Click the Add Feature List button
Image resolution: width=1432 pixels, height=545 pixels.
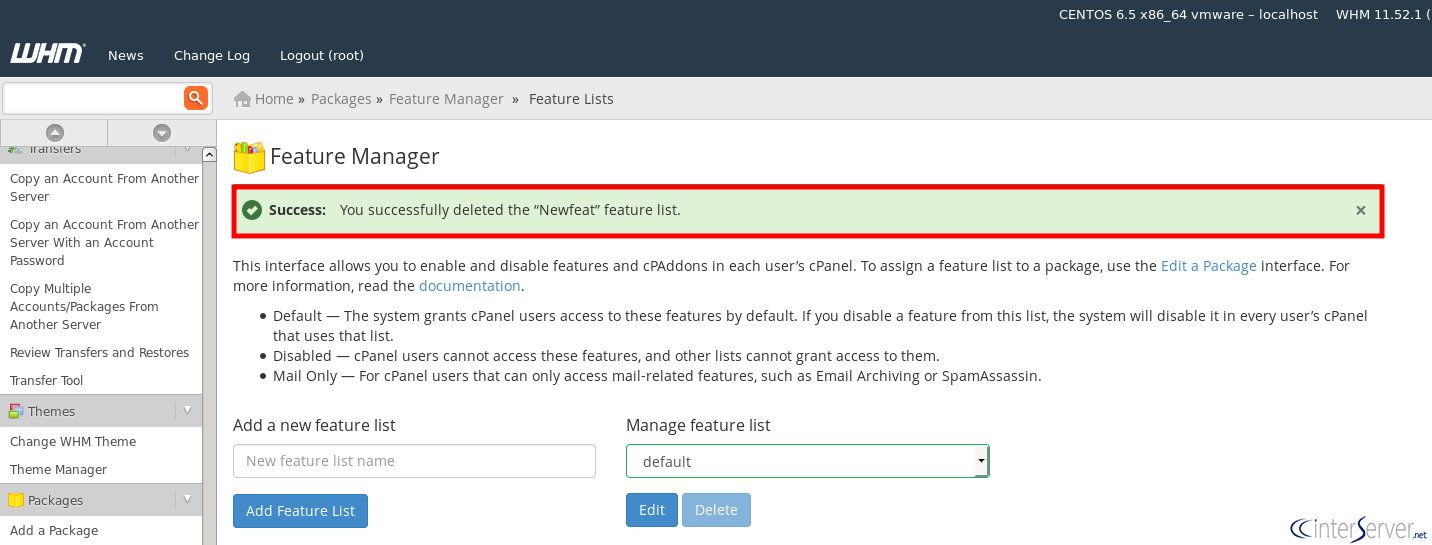point(300,511)
